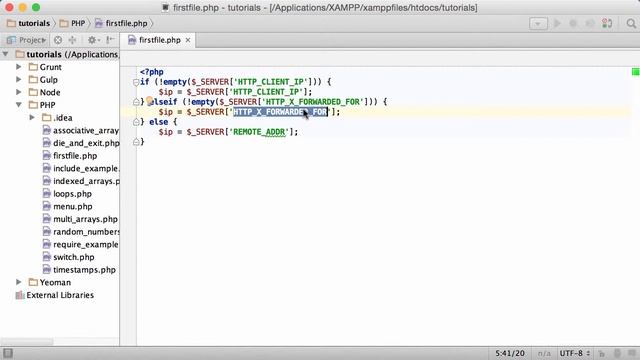Open timestamps.php in project tree
The height and width of the screenshot is (360, 640).
[x=79, y=269]
